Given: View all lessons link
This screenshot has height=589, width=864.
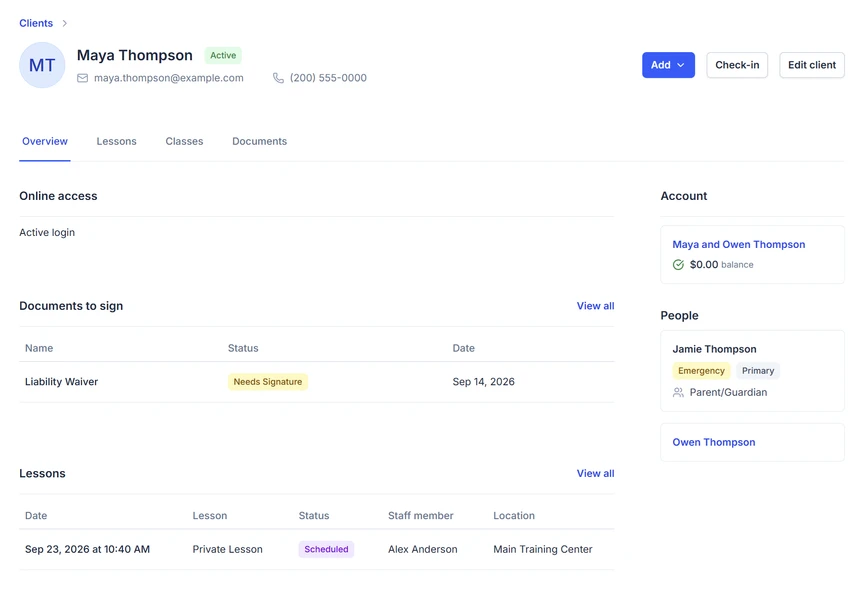Looking at the screenshot, I should (595, 473).
